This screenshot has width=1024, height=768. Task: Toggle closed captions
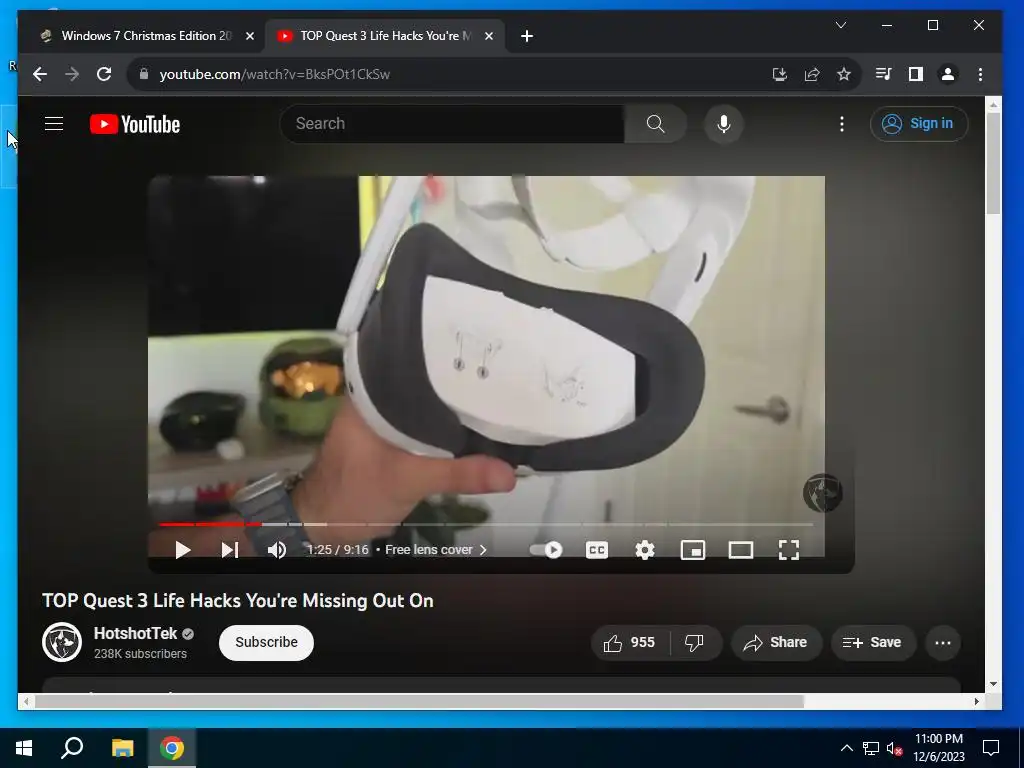[x=597, y=550]
